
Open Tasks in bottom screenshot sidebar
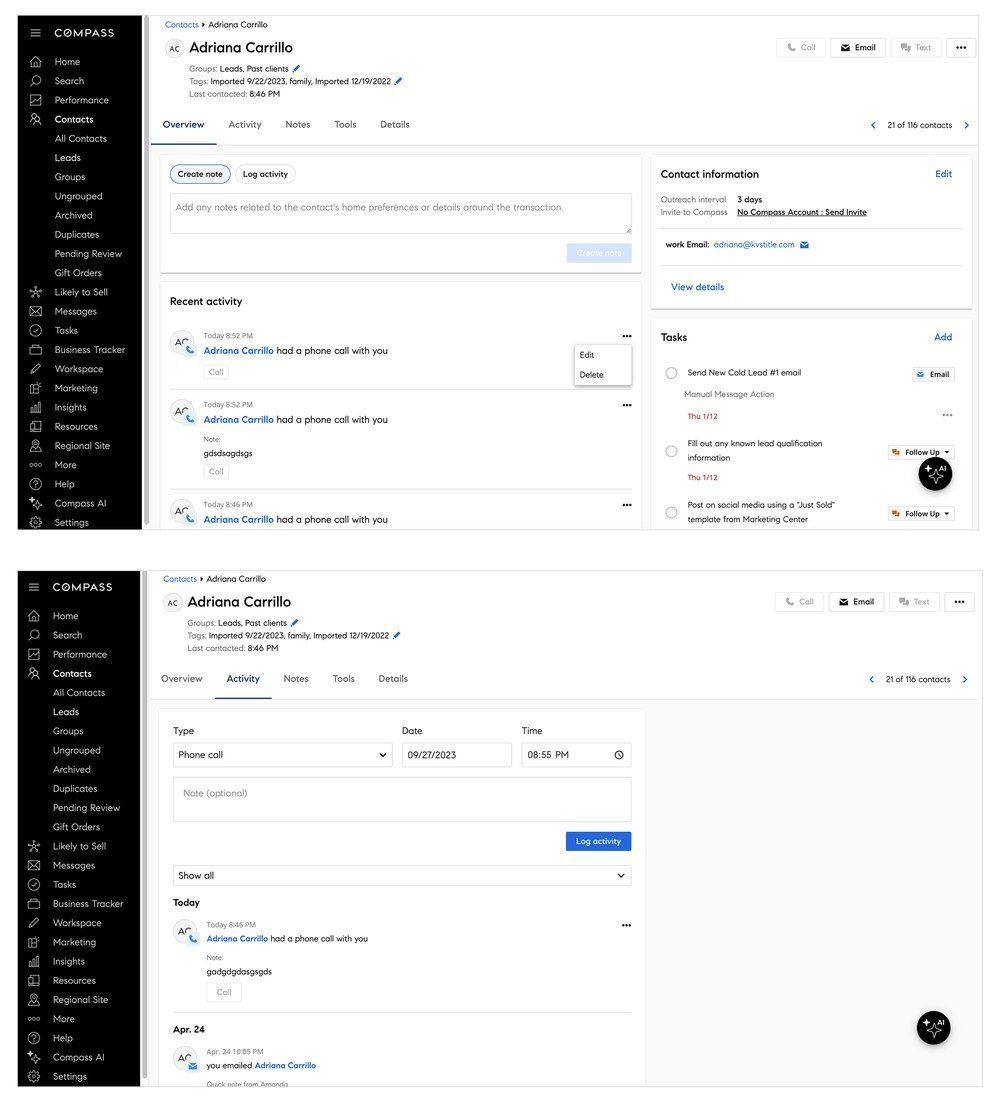tap(64, 885)
